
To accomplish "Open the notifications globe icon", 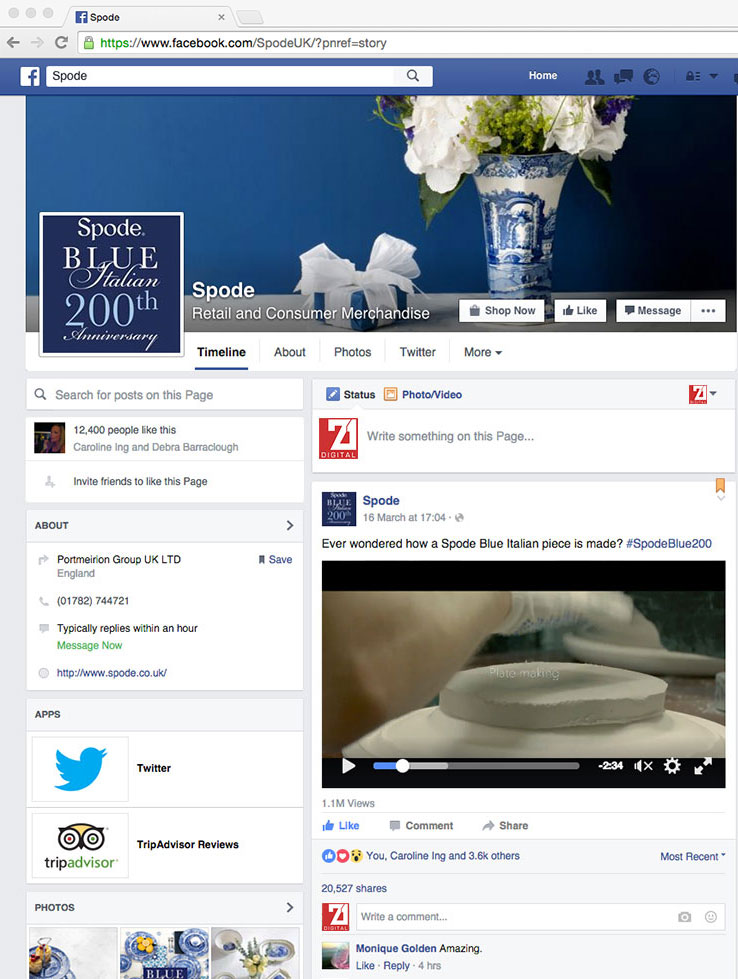I will point(651,76).
